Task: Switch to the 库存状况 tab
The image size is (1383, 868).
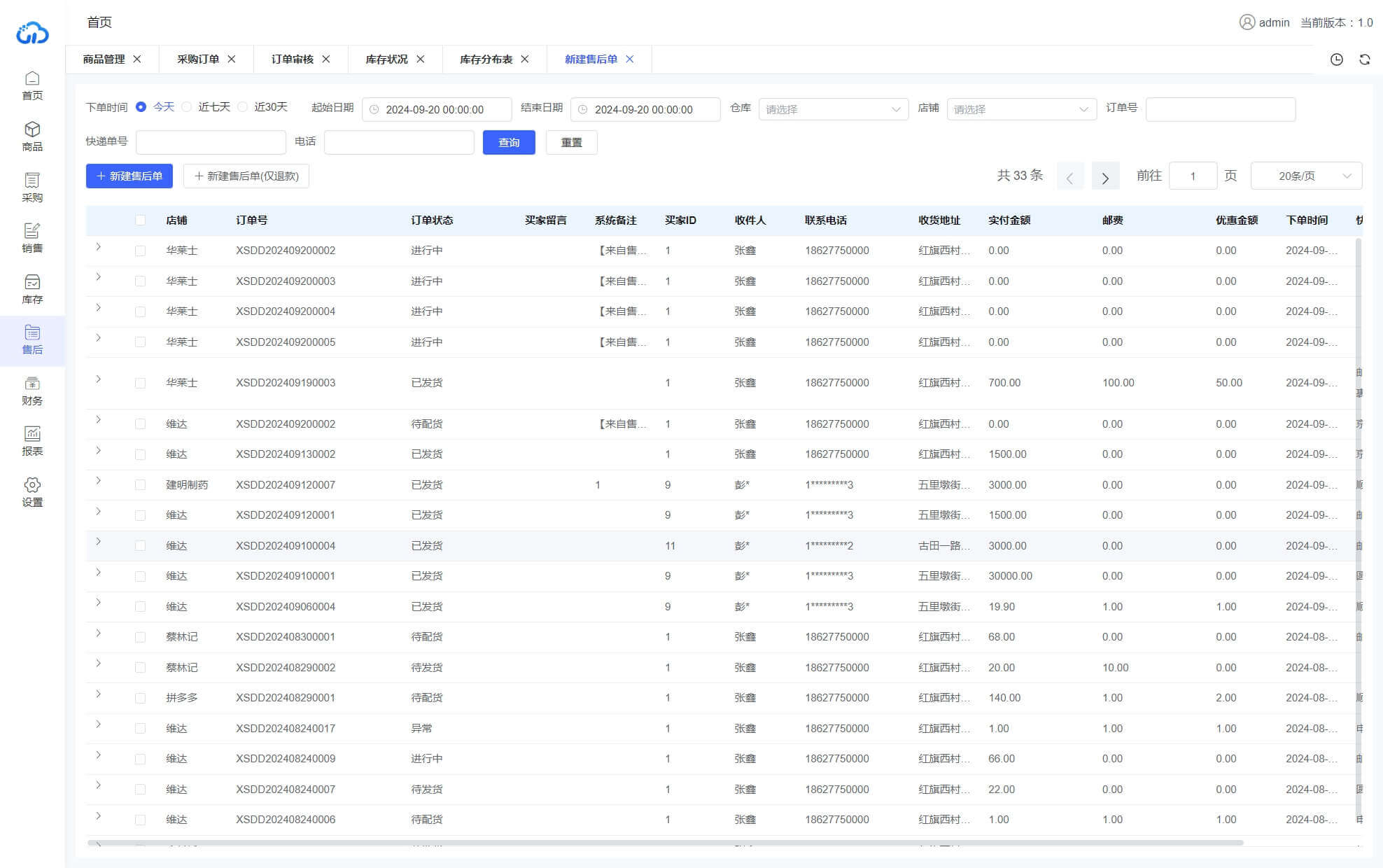Action: tap(386, 59)
